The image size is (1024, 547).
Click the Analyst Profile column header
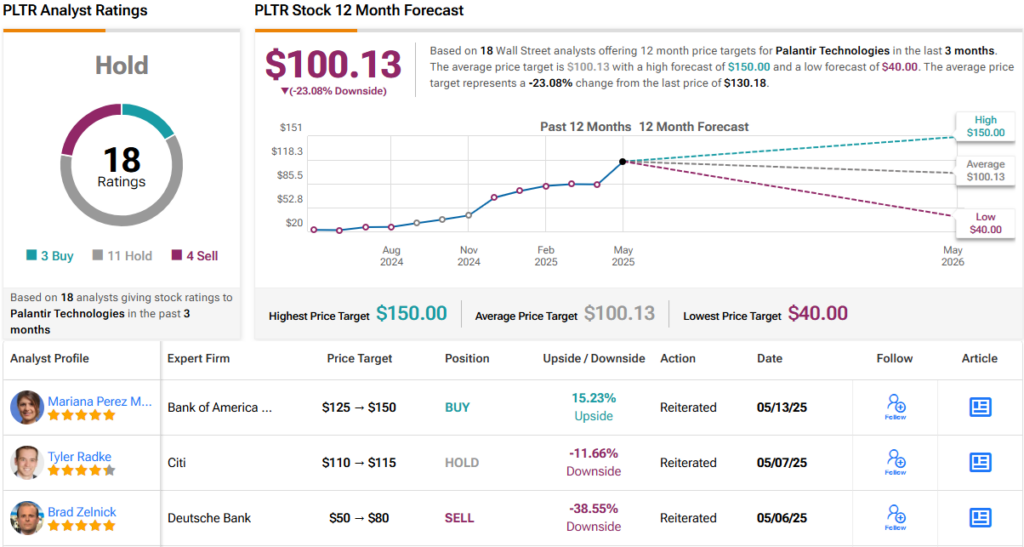pyautogui.click(x=50, y=358)
